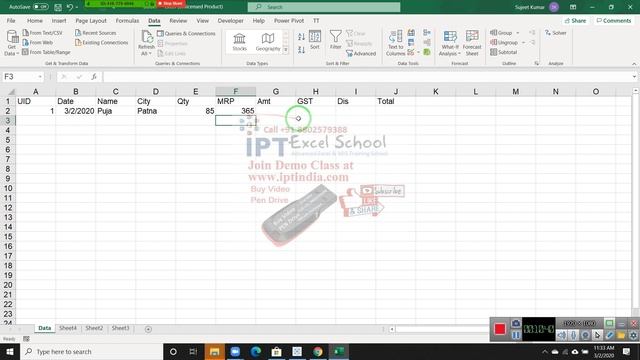Switch to the Power Pivot tab
Viewport: 640px width, 360px height.
coord(289,20)
